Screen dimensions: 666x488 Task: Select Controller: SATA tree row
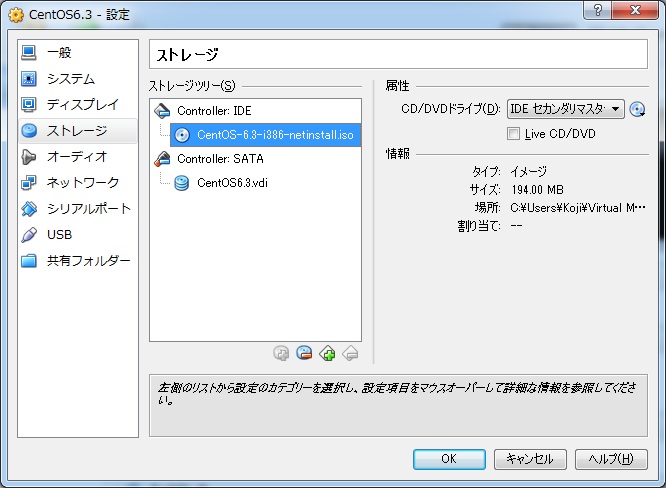[255, 159]
